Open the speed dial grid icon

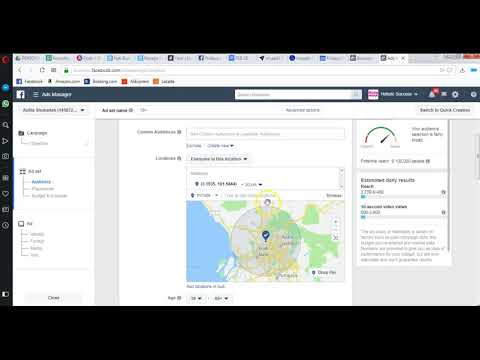pyautogui.click(x=53, y=70)
